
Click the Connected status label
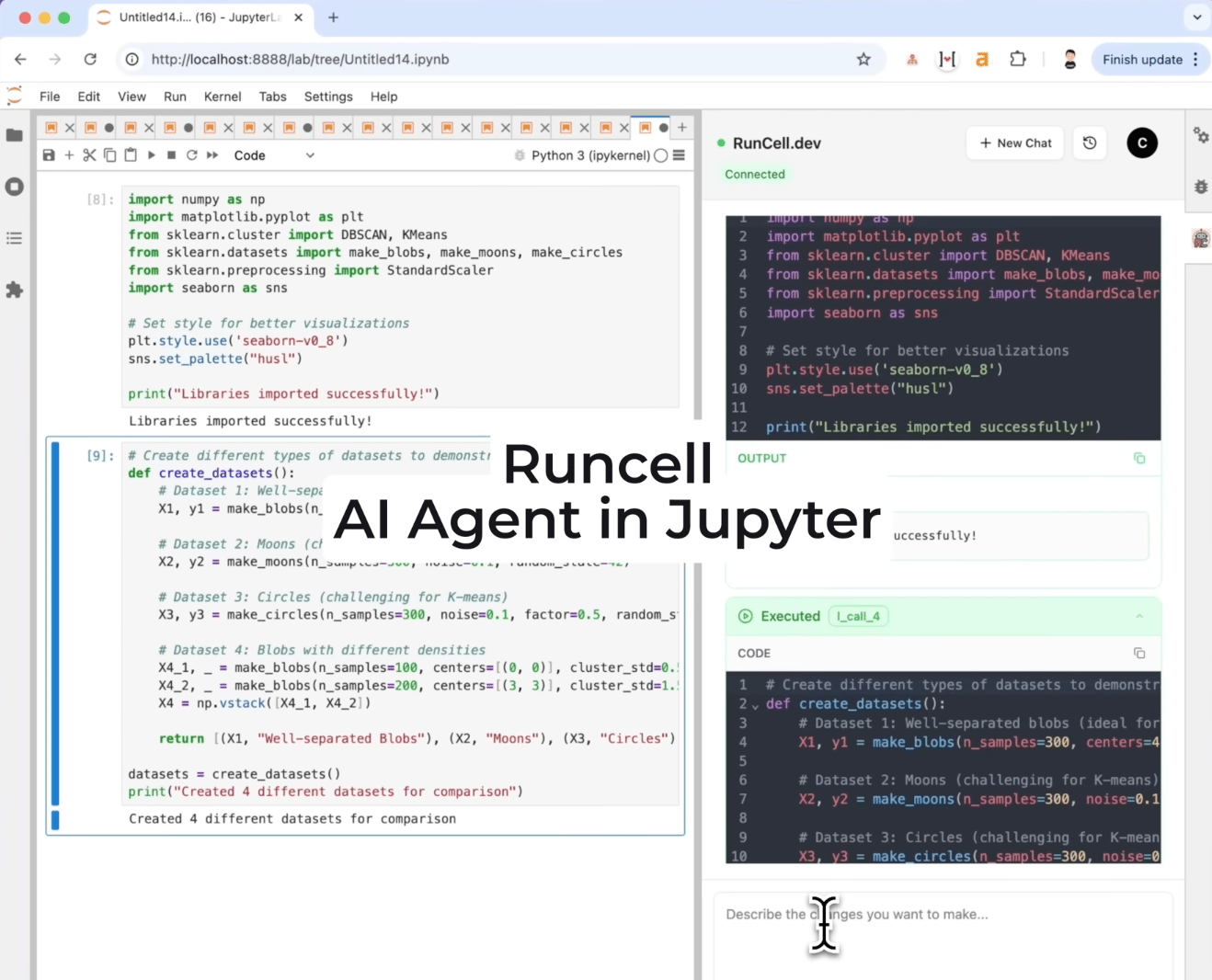coord(755,175)
